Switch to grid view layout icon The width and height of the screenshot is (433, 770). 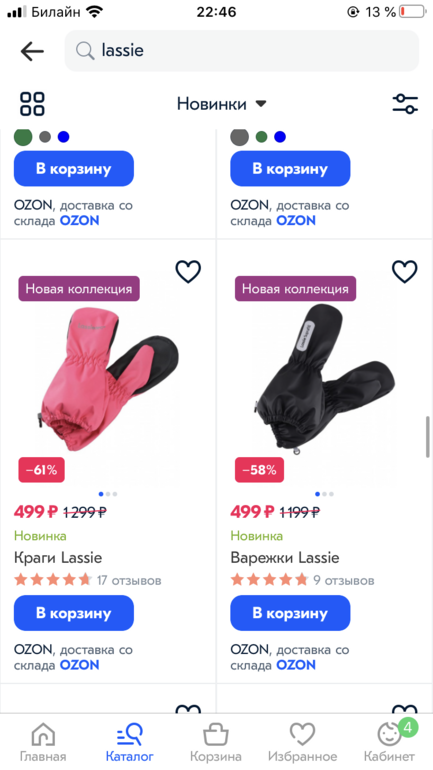tap(32, 104)
